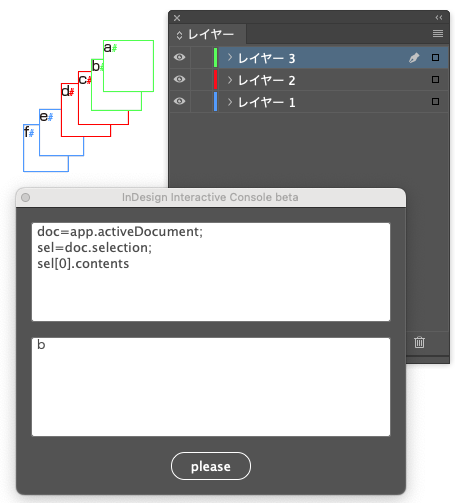Click selection square of レイヤー 2
Viewport: 460px width, 503px height.
[x=435, y=80]
